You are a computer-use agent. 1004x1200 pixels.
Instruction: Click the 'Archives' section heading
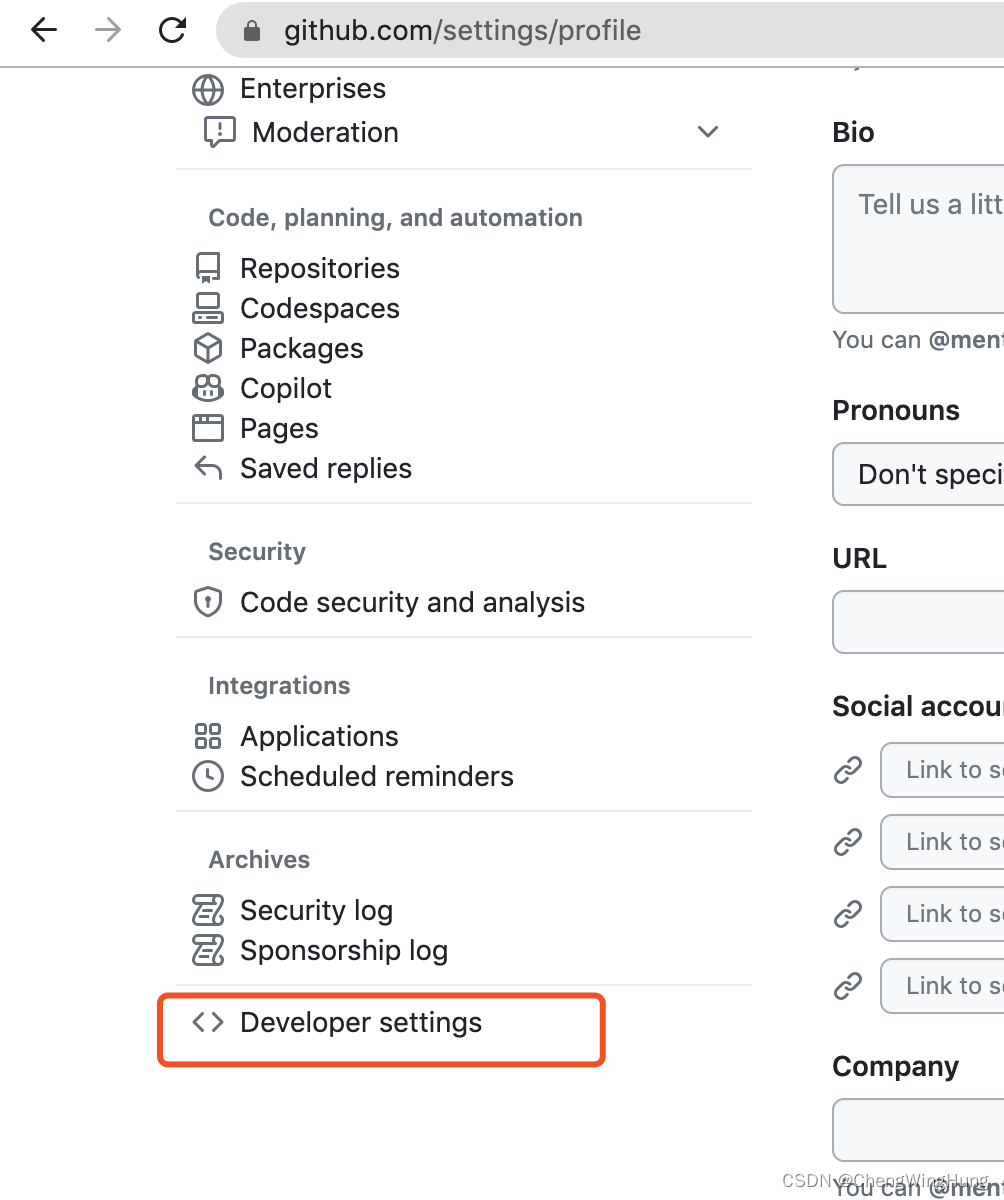259,860
